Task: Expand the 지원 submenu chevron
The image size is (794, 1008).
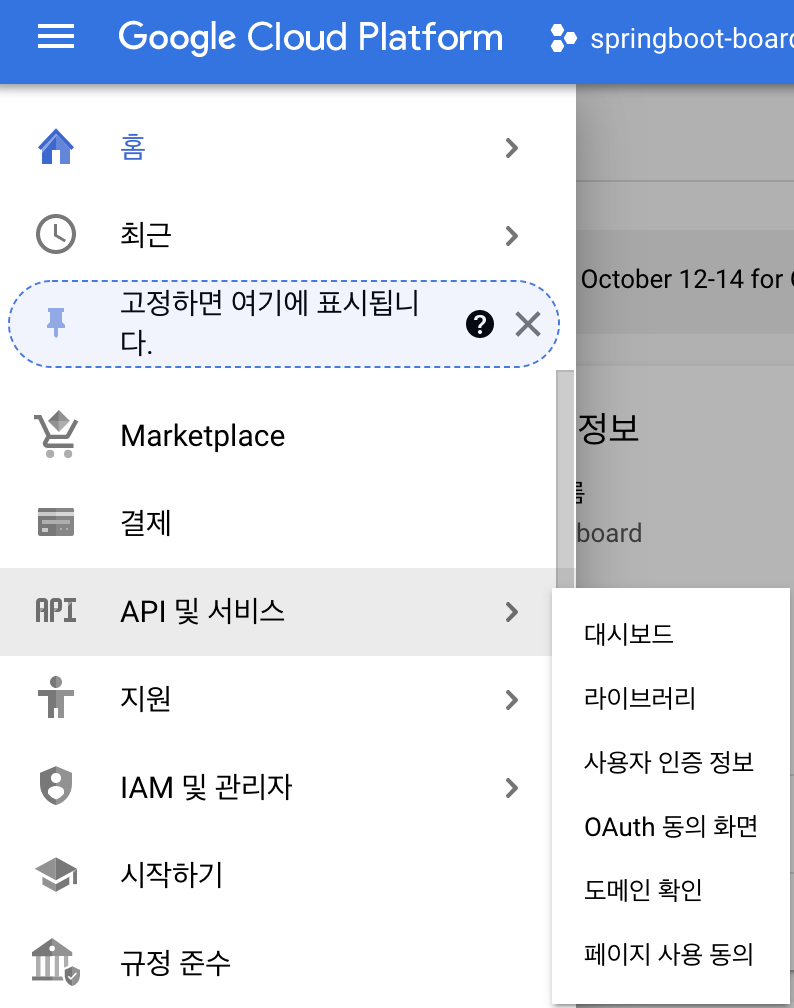Action: click(x=512, y=699)
